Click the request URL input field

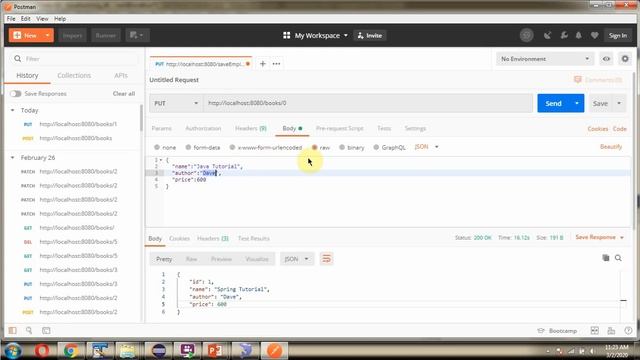click(x=368, y=103)
